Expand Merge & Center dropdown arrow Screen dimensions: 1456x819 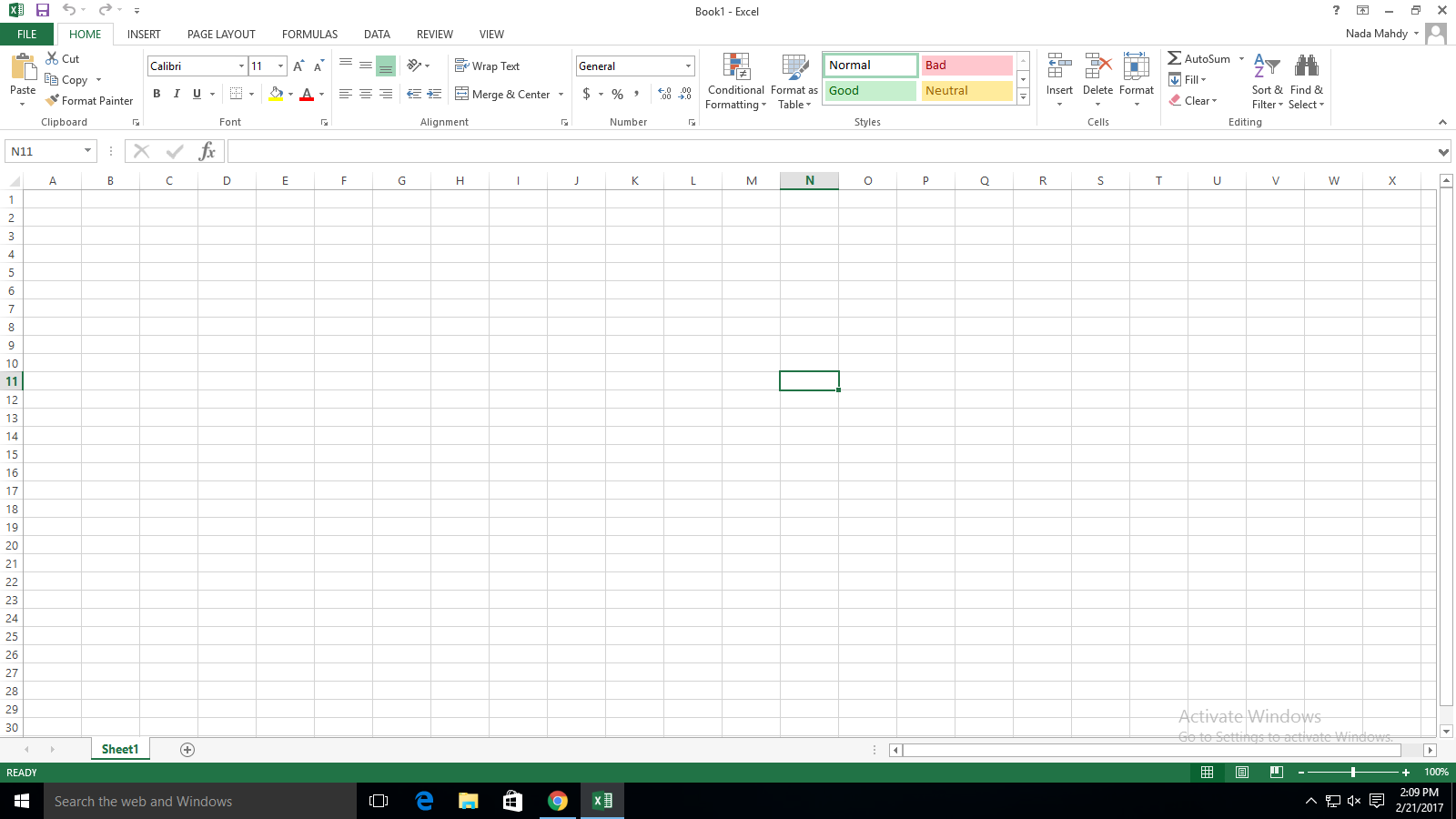(561, 94)
